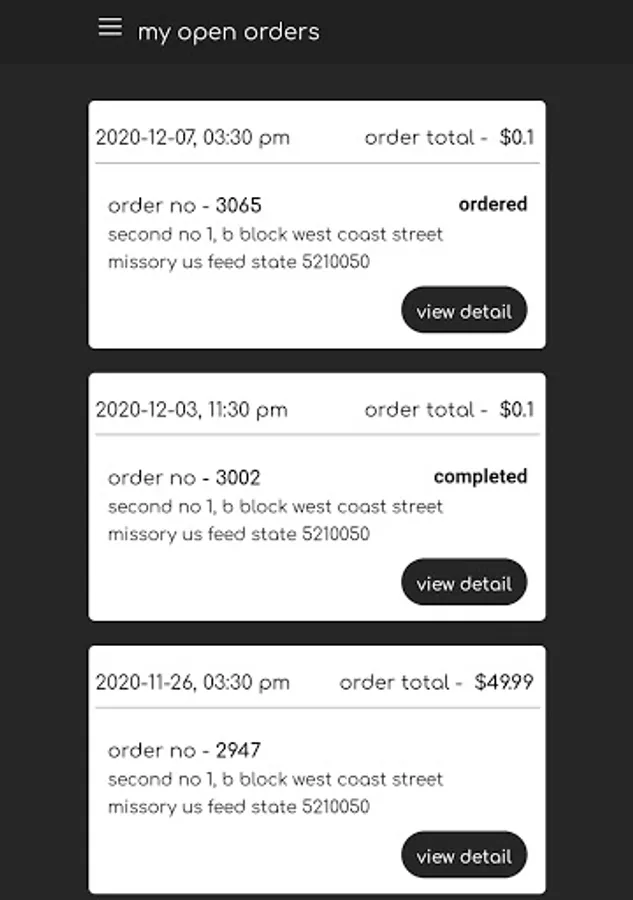This screenshot has width=633, height=900.
Task: Tap the address text of order 3065
Action: coord(275,248)
